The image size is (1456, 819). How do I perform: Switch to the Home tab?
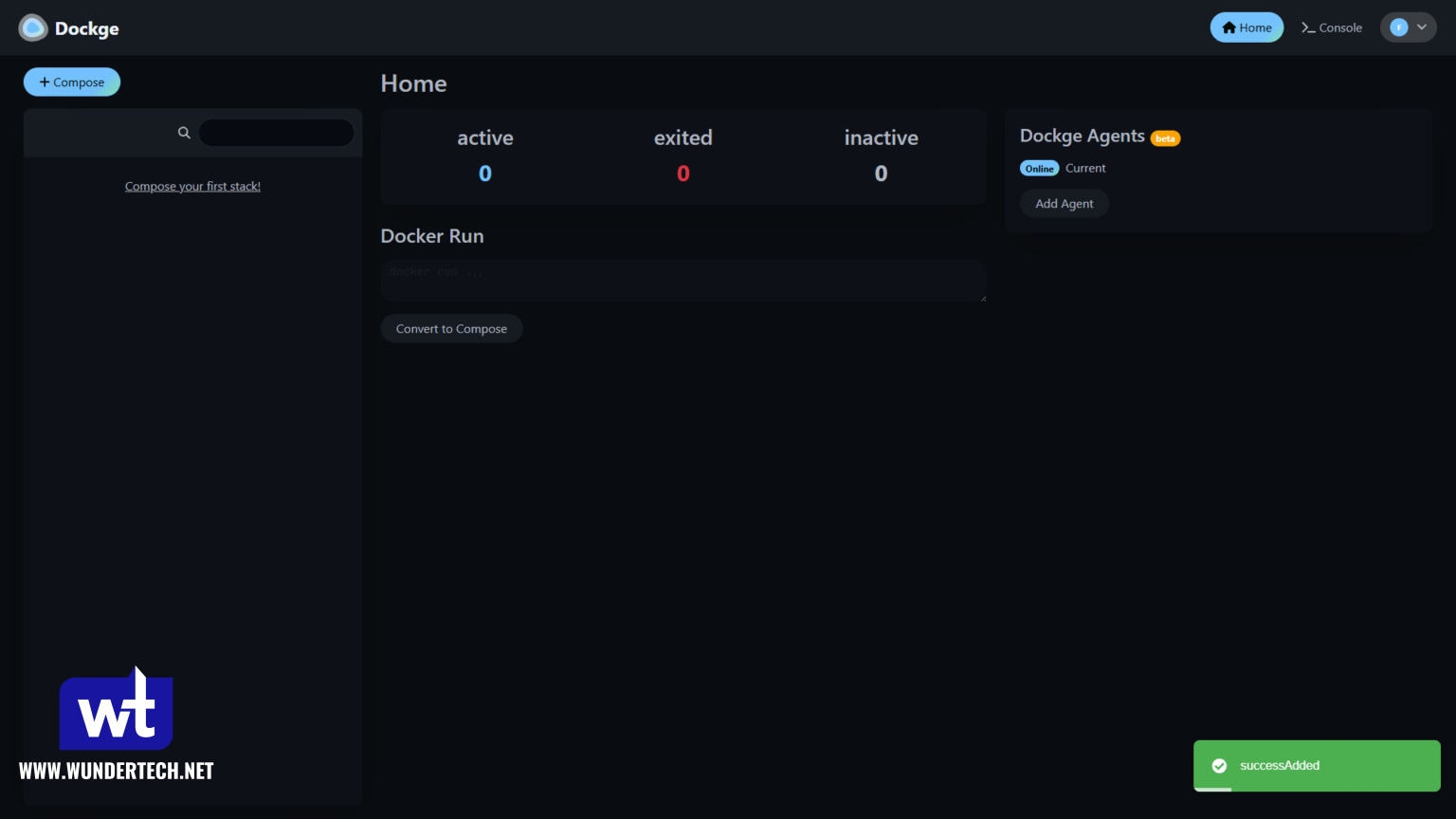1247,27
